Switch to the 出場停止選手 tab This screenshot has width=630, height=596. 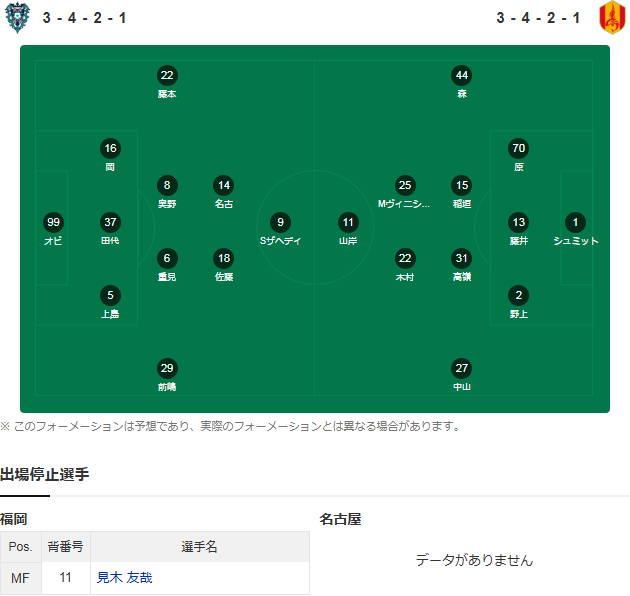[x=45, y=474]
